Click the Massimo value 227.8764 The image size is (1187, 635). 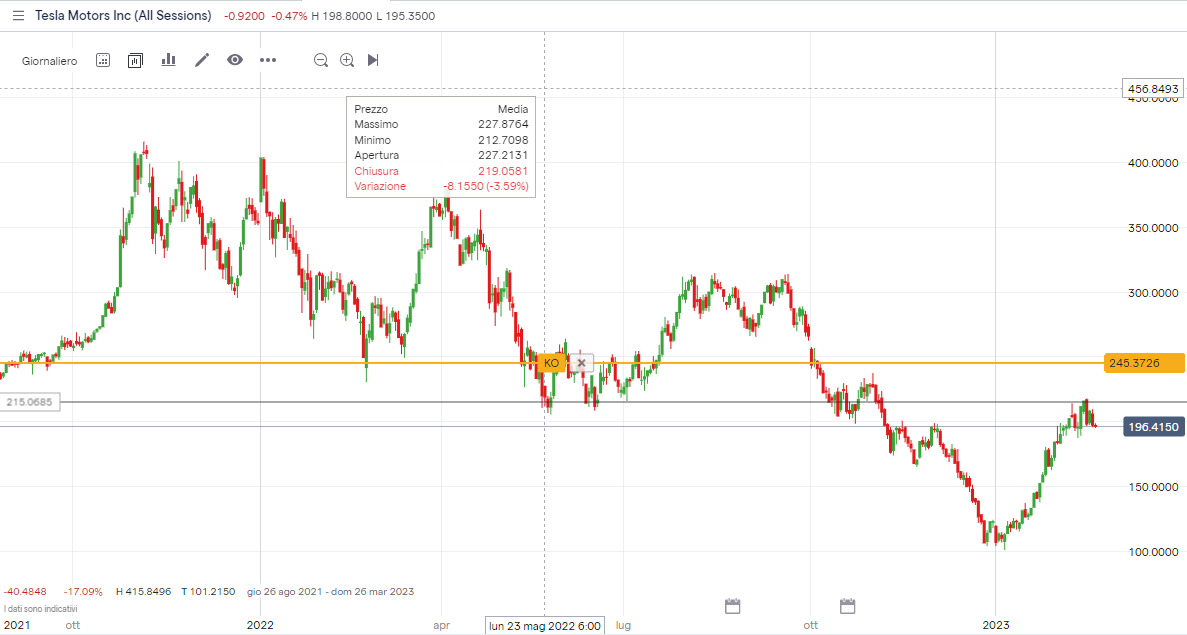pyautogui.click(x=503, y=124)
